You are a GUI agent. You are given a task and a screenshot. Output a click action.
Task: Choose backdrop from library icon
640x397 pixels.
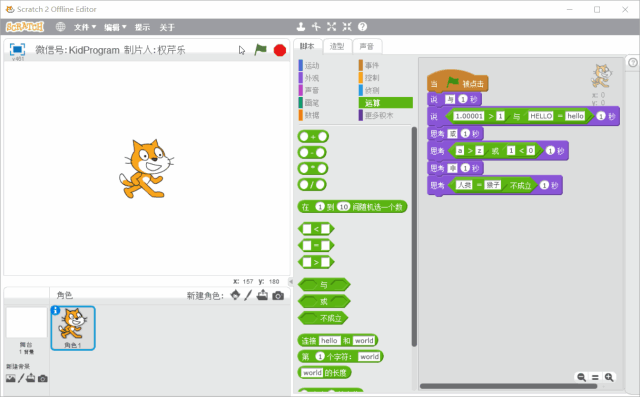[11, 379]
